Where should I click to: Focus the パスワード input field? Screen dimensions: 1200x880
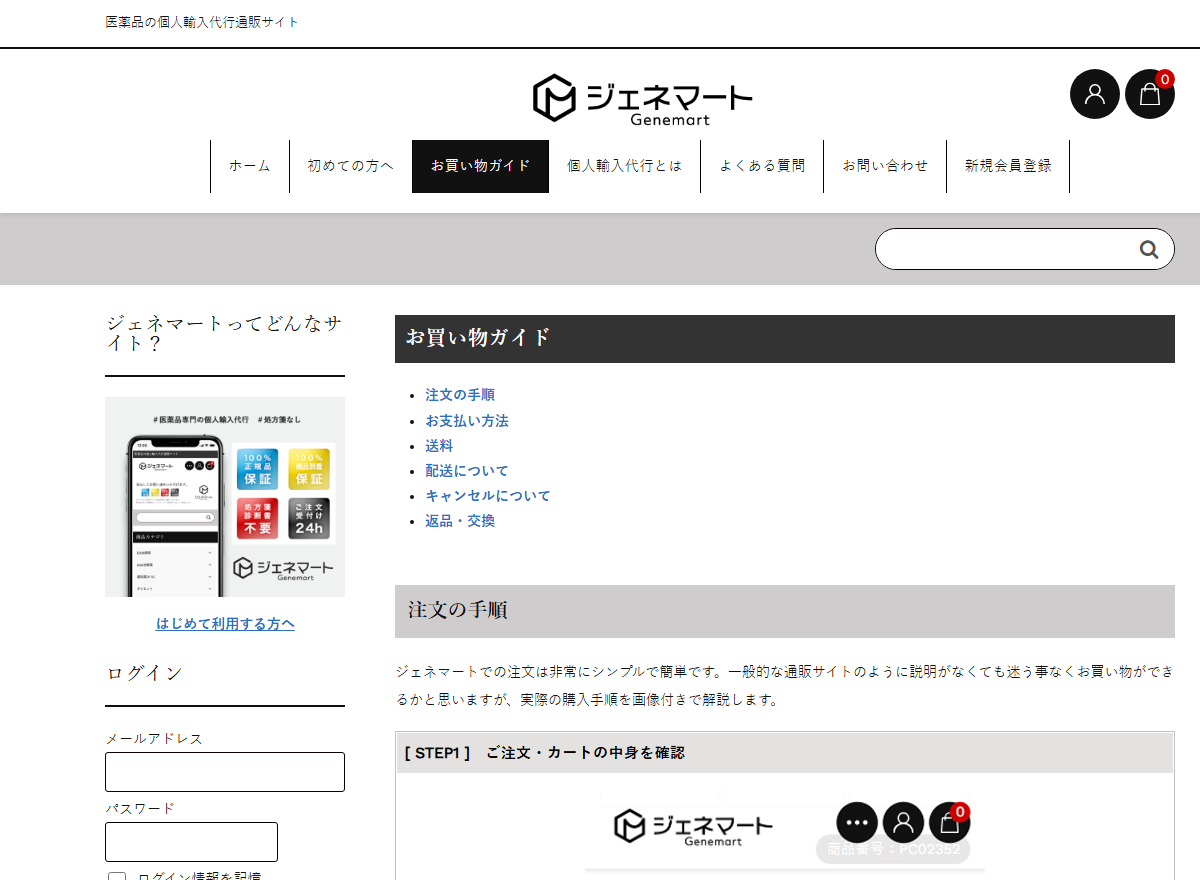[191, 842]
